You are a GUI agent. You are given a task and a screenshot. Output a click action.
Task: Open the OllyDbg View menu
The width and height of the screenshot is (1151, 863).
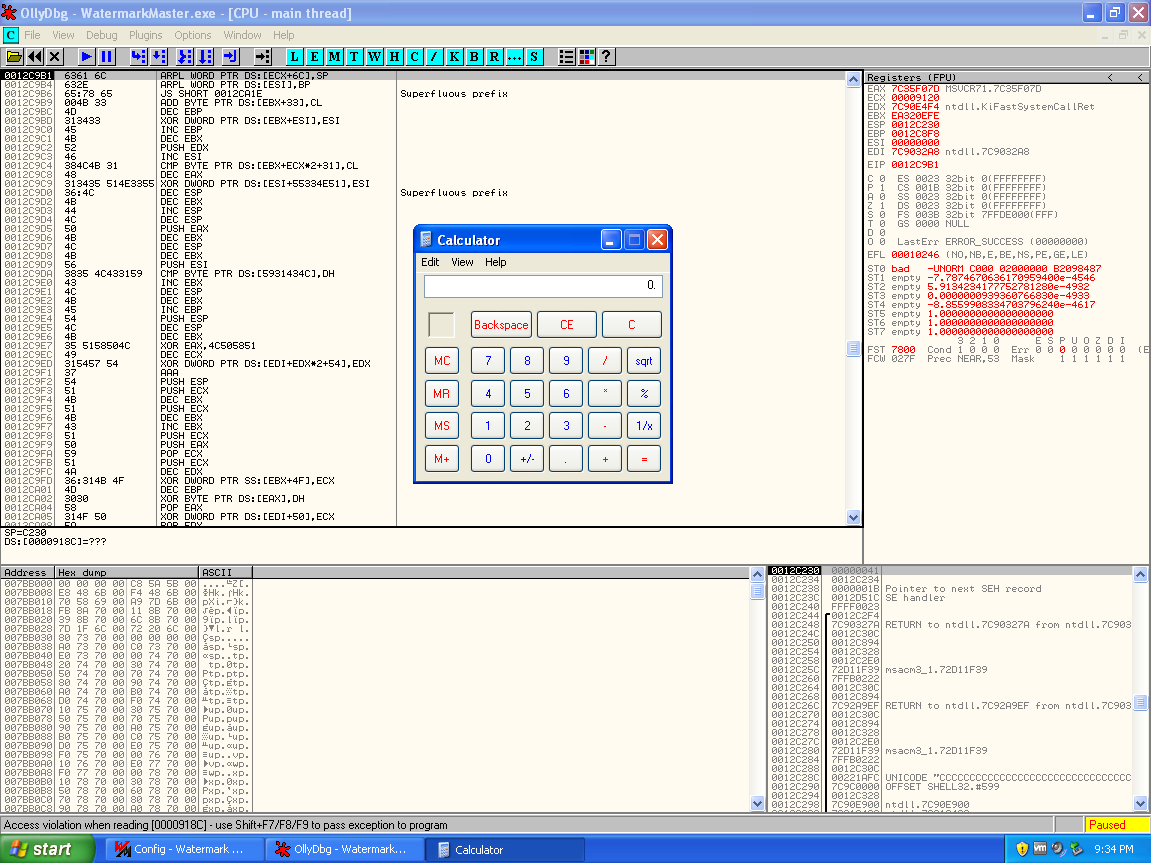click(x=63, y=35)
